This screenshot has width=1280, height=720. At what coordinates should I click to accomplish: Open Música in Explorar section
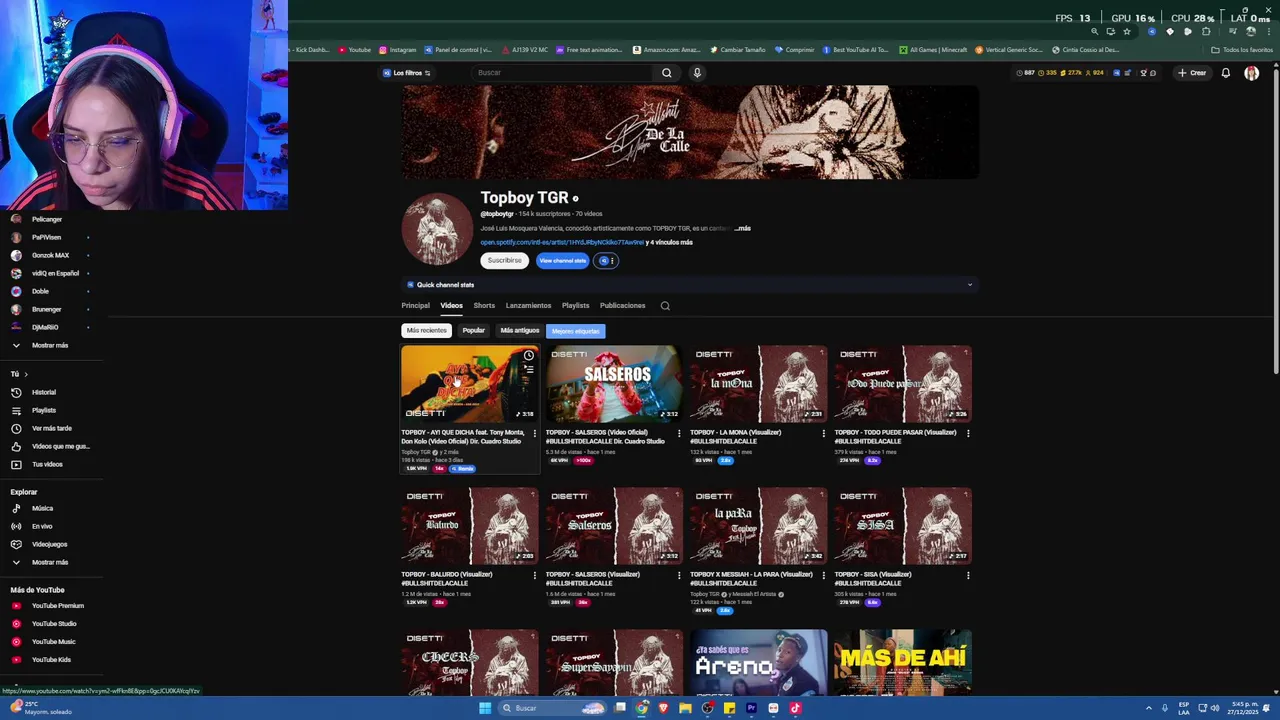(42, 508)
